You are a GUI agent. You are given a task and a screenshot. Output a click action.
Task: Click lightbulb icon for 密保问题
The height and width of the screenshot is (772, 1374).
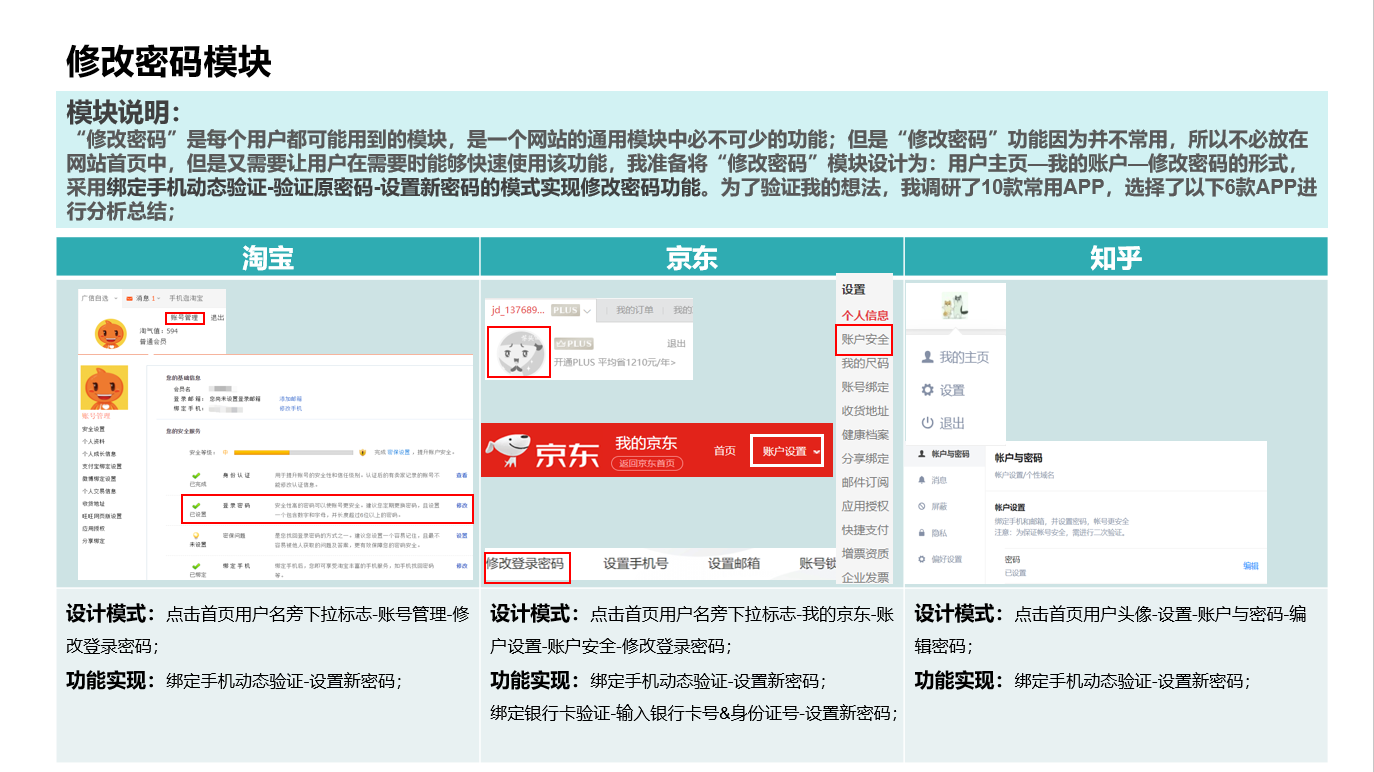point(197,536)
